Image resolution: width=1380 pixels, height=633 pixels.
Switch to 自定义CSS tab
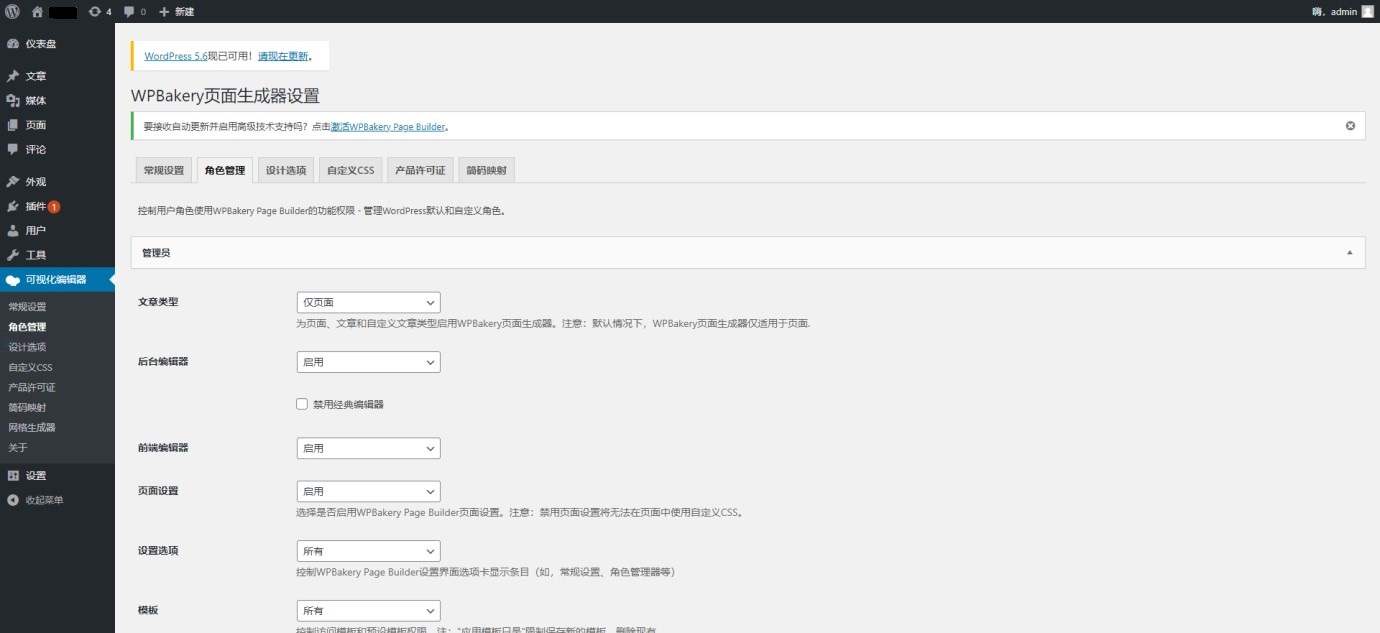pyautogui.click(x=350, y=170)
